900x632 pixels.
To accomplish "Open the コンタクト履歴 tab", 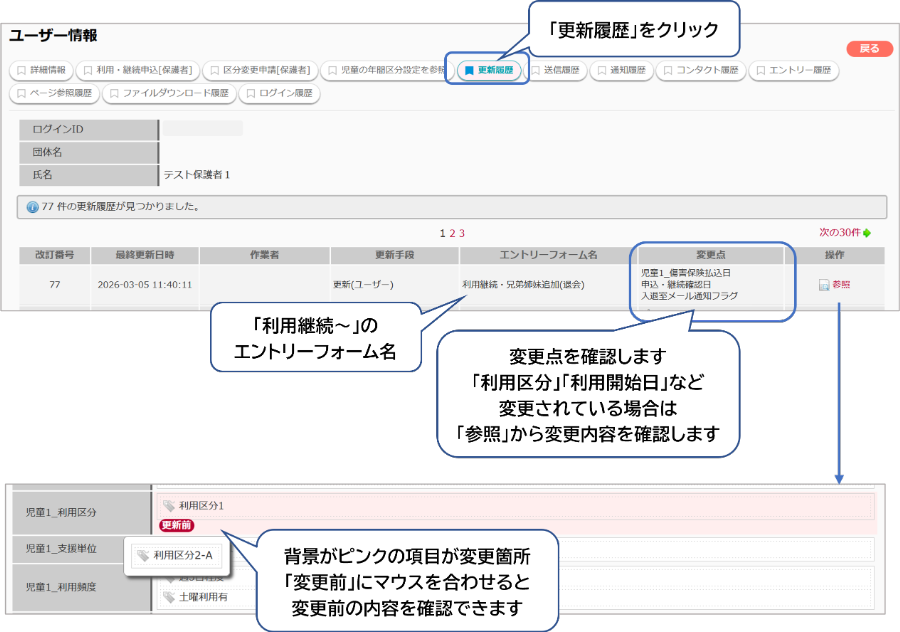I will tap(700, 71).
